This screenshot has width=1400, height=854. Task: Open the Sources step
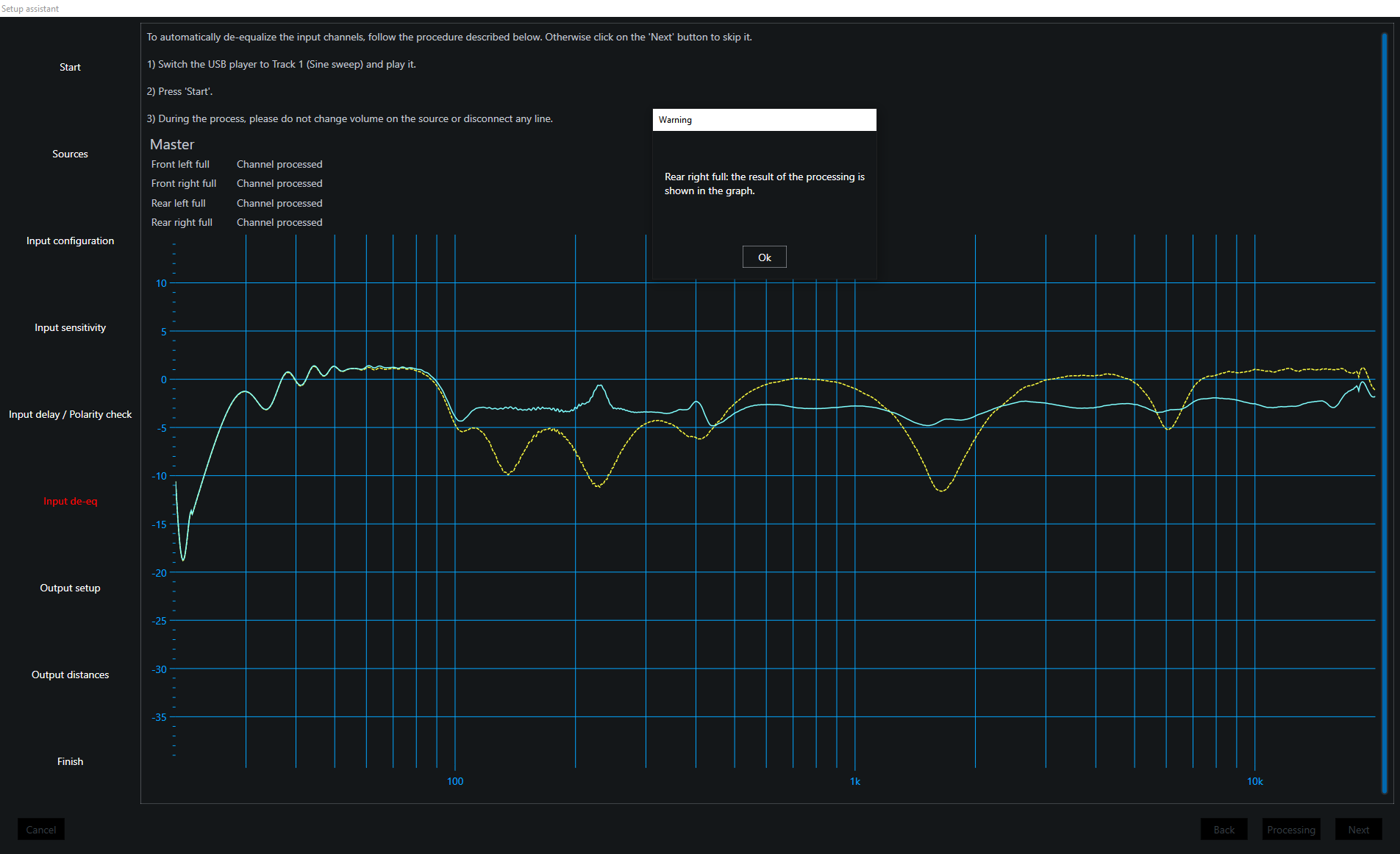tap(70, 154)
